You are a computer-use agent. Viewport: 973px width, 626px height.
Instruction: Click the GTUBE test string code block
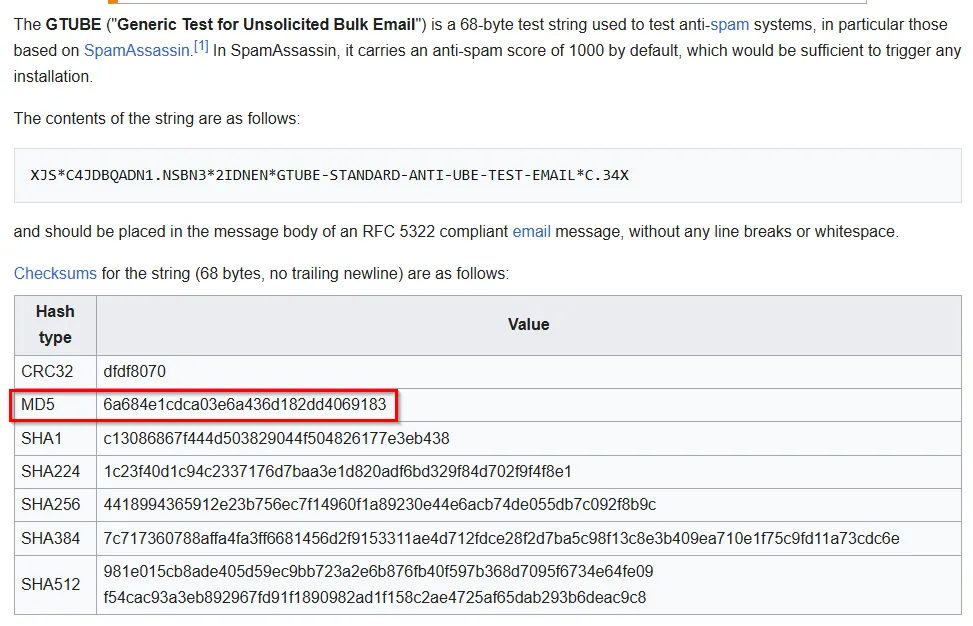[329, 175]
